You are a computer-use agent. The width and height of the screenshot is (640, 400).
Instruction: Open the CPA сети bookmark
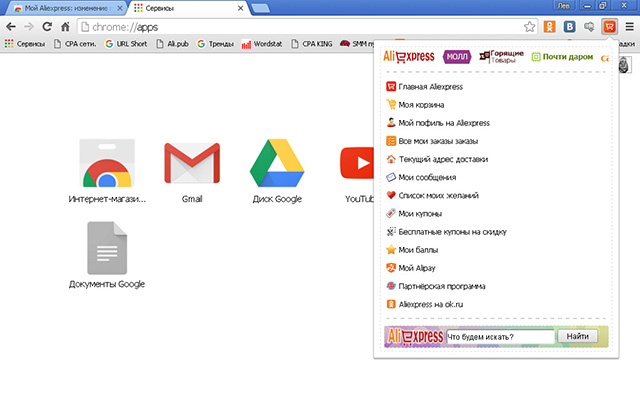coord(75,44)
